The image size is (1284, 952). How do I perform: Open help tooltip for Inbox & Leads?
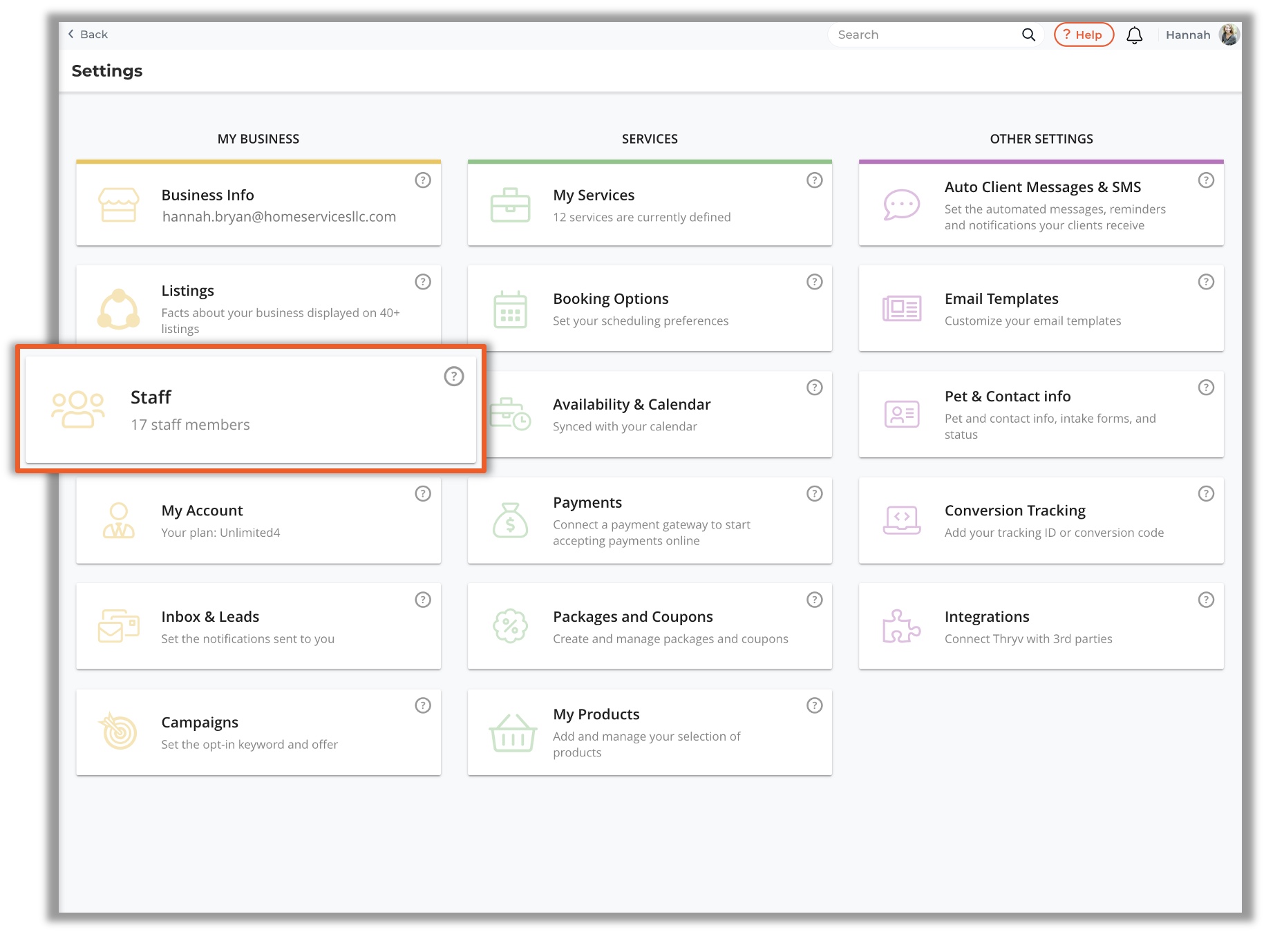click(423, 600)
